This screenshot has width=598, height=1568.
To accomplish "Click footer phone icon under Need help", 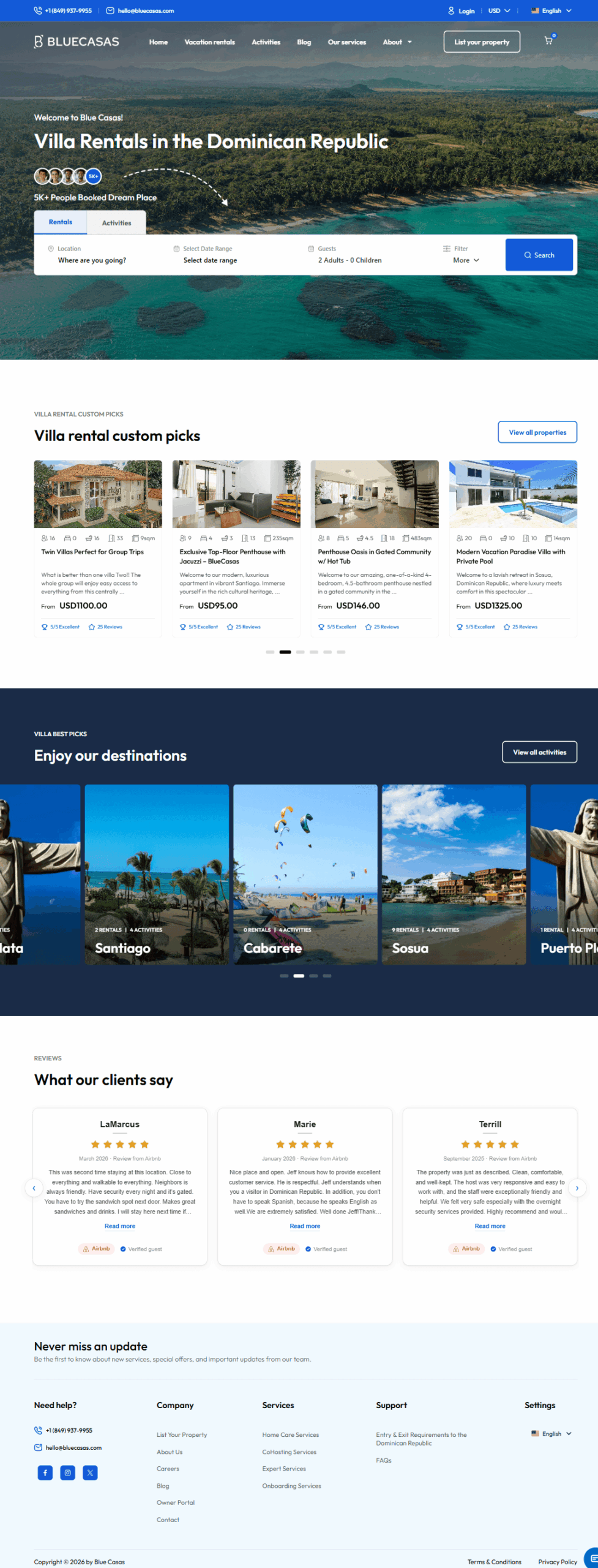I will coord(38,1430).
